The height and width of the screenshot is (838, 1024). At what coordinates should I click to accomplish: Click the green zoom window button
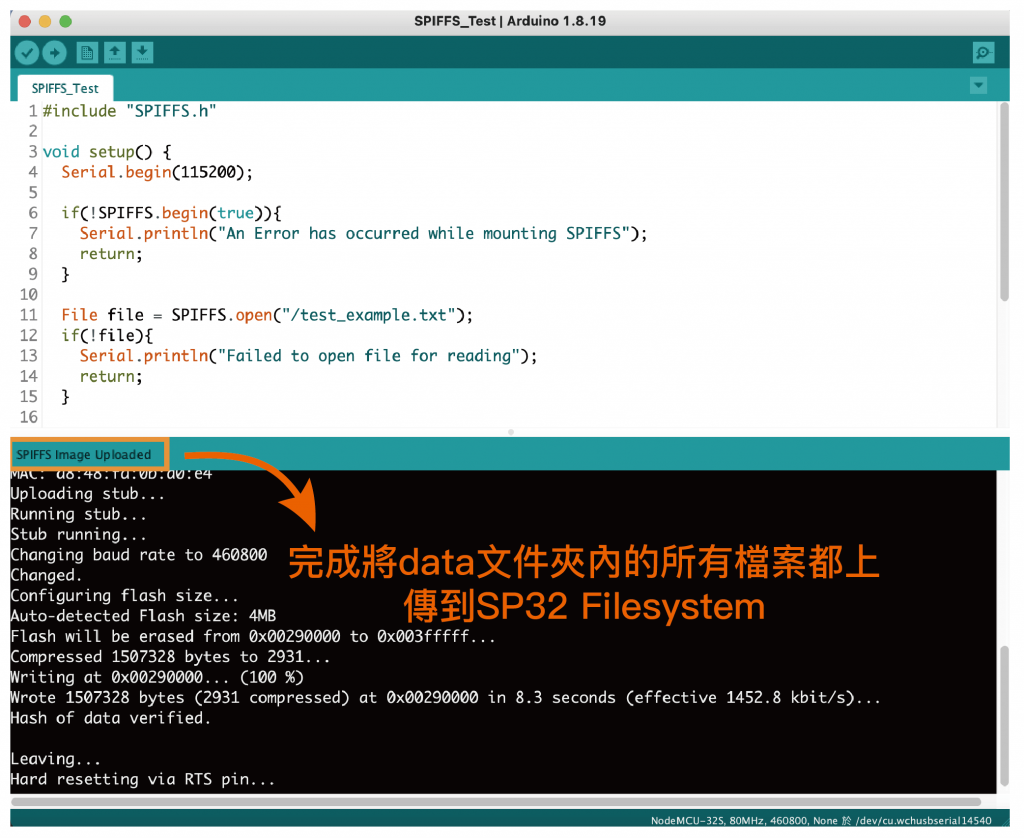click(65, 21)
